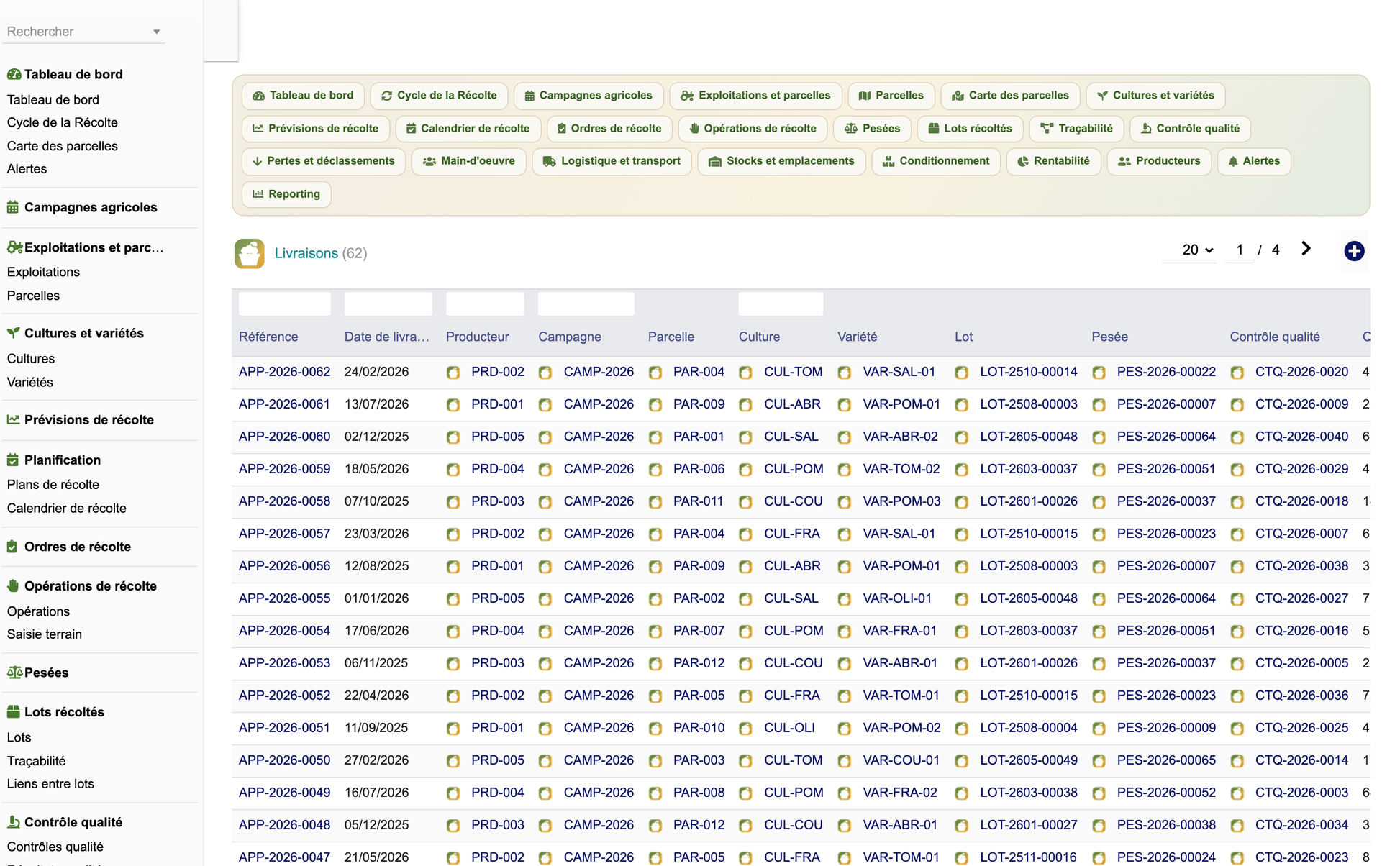Open variety VAR-OLI-01
The image size is (1400, 866).
[x=897, y=598]
